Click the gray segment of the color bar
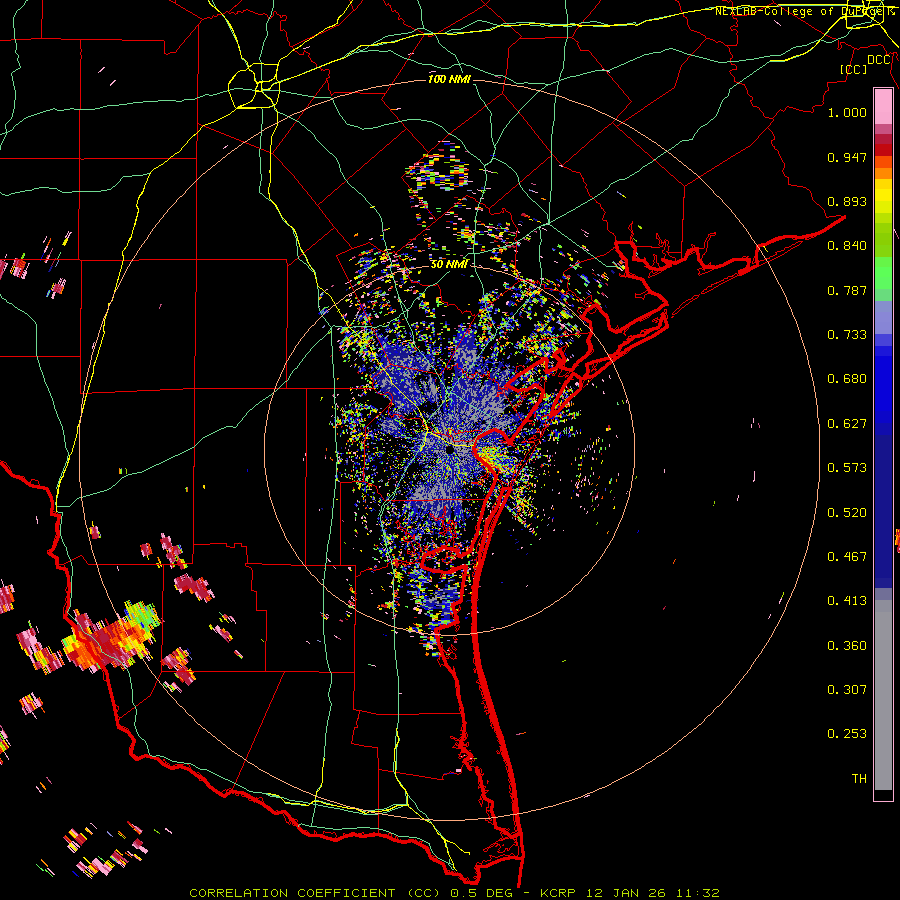Viewport: 900px width, 900px height. coord(883,695)
